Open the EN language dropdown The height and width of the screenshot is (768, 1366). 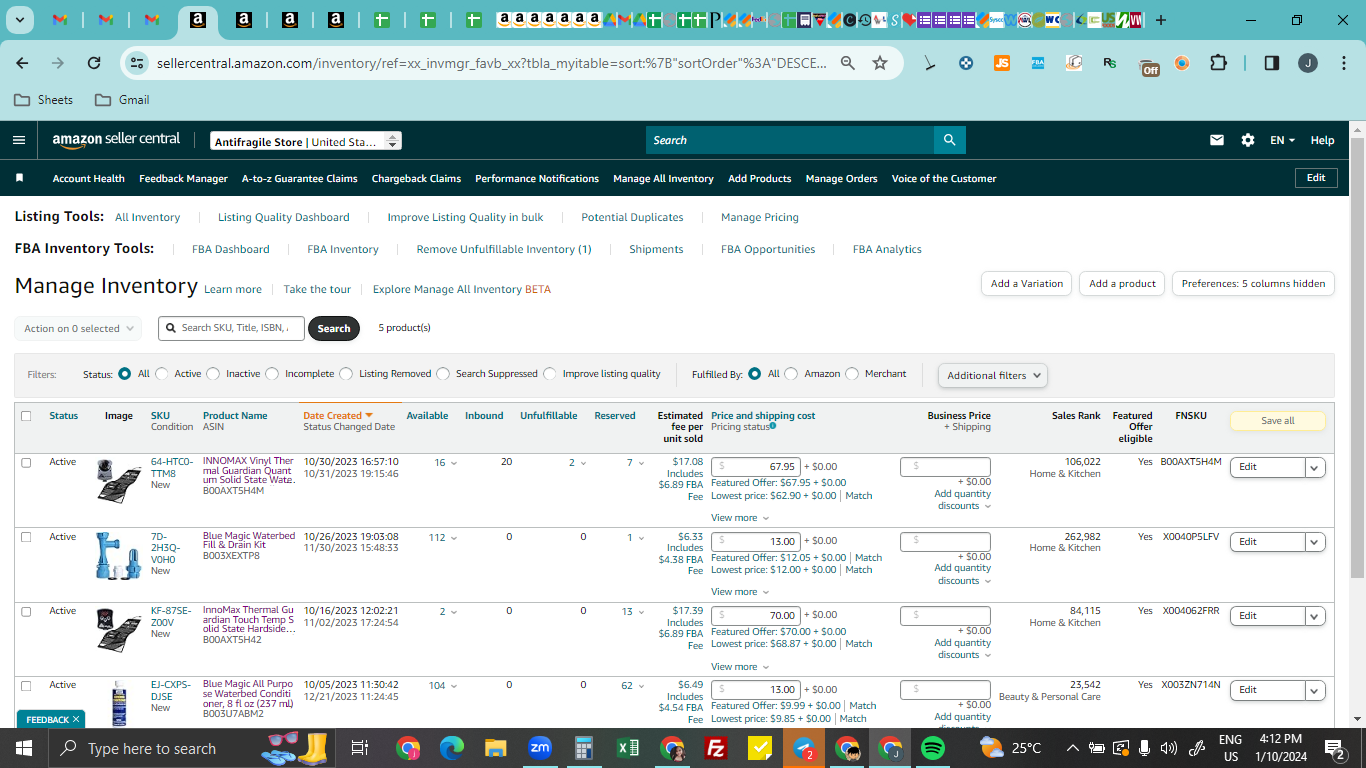(1283, 140)
